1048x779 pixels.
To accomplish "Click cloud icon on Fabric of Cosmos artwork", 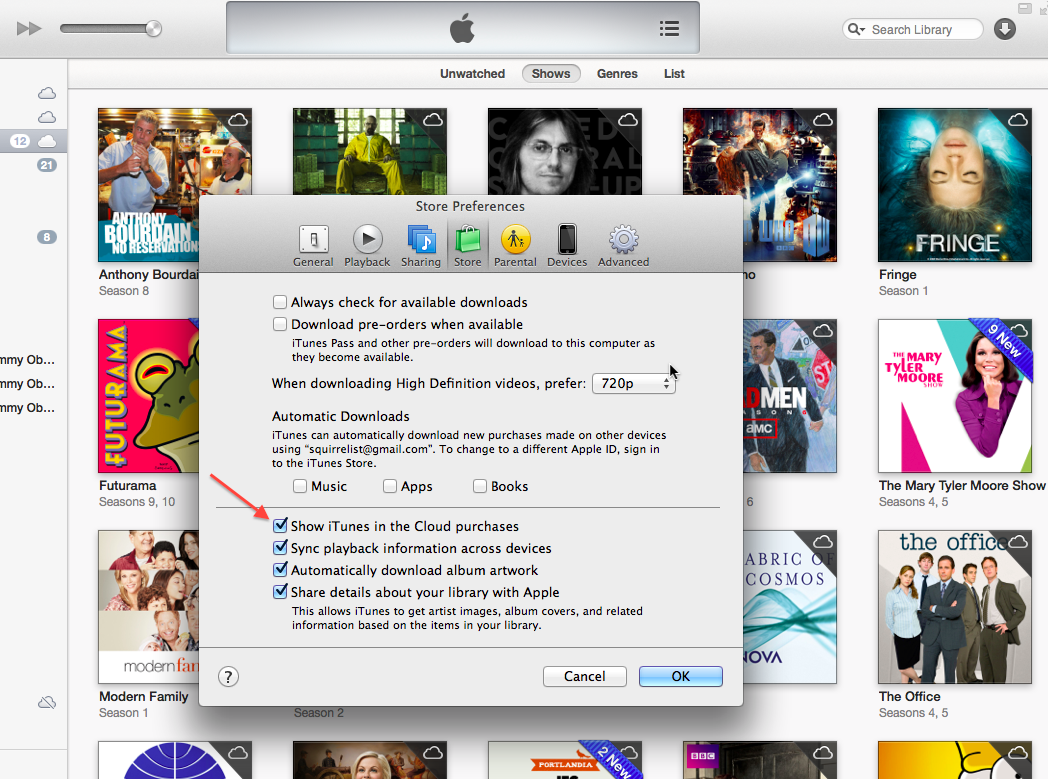I will [x=823, y=542].
